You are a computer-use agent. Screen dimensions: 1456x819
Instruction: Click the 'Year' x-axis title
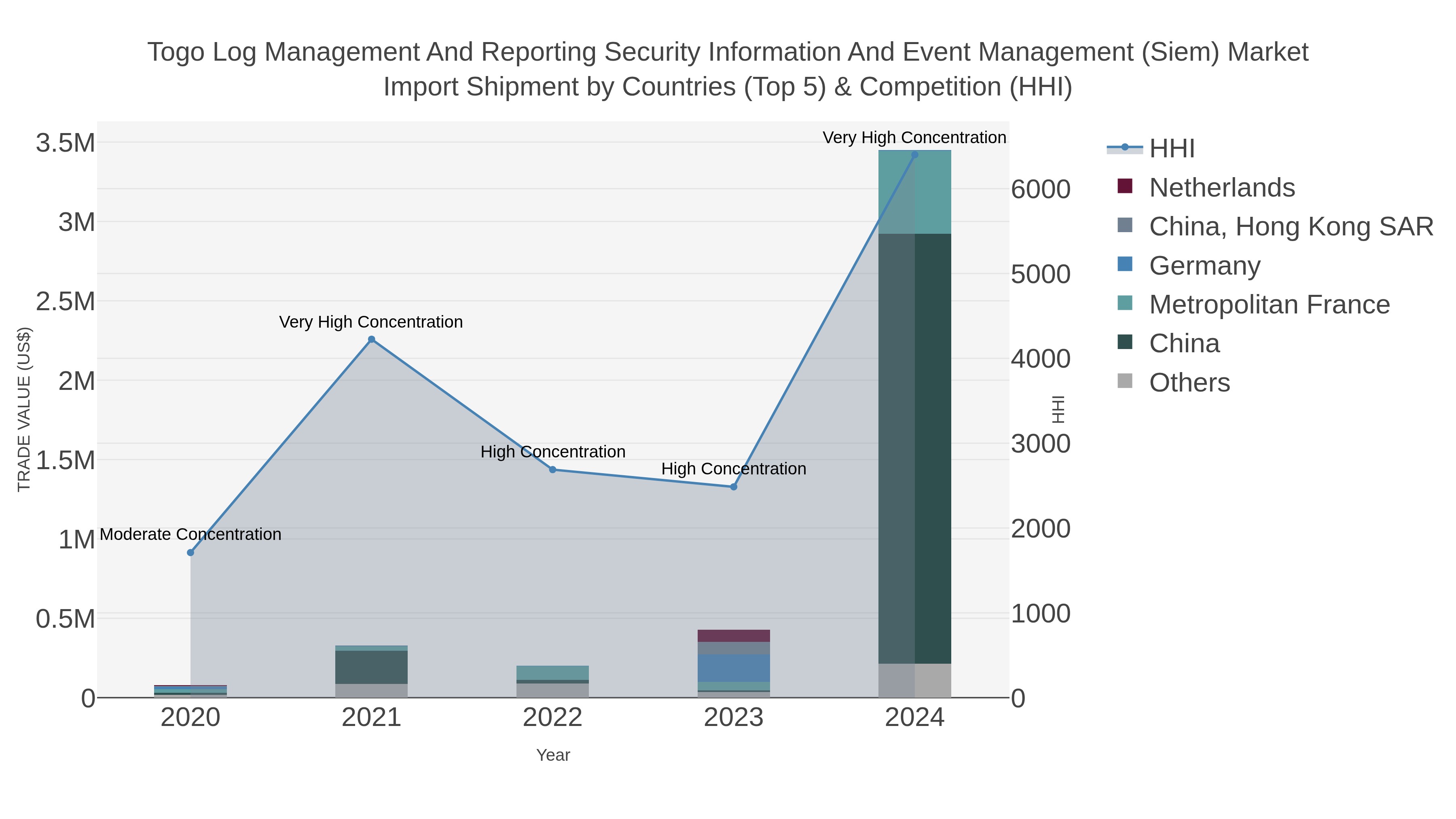click(553, 755)
